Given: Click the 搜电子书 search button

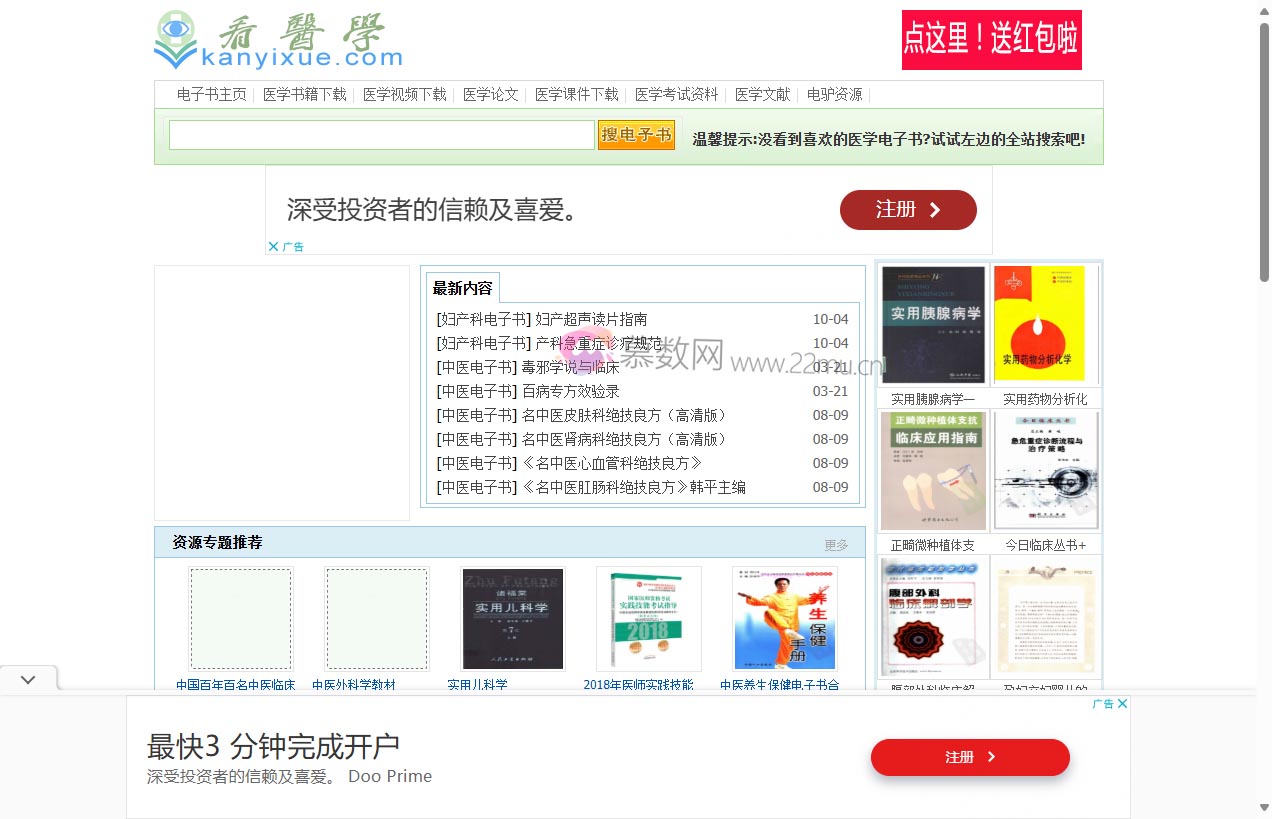Looking at the screenshot, I should click(636, 135).
